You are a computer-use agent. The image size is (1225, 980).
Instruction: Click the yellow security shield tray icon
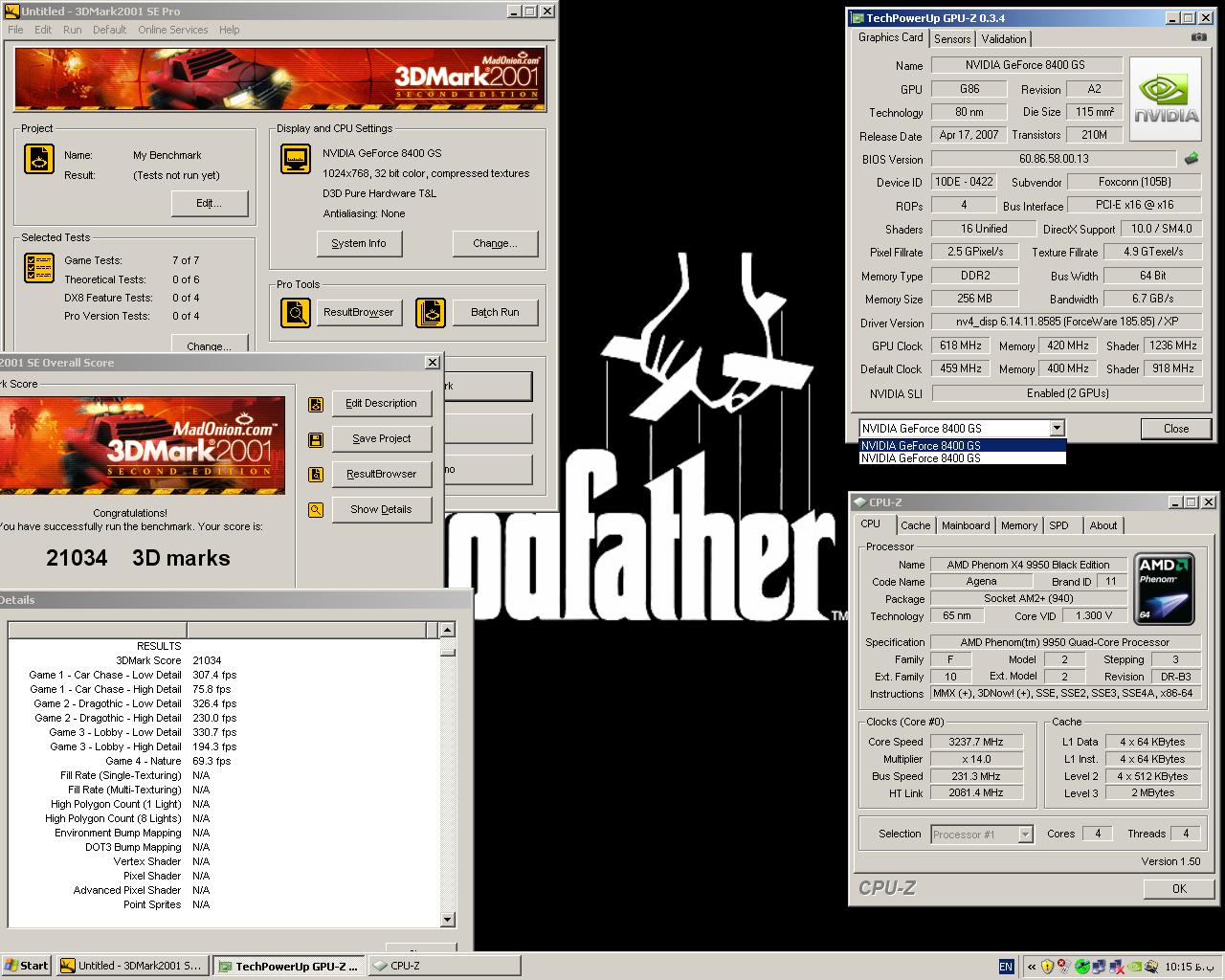coord(1047,967)
